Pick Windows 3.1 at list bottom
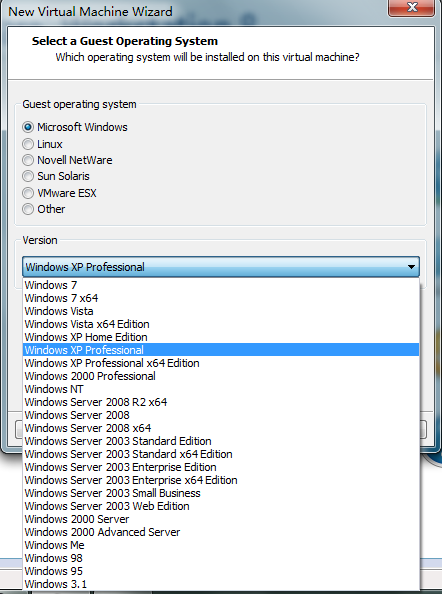 [221, 584]
